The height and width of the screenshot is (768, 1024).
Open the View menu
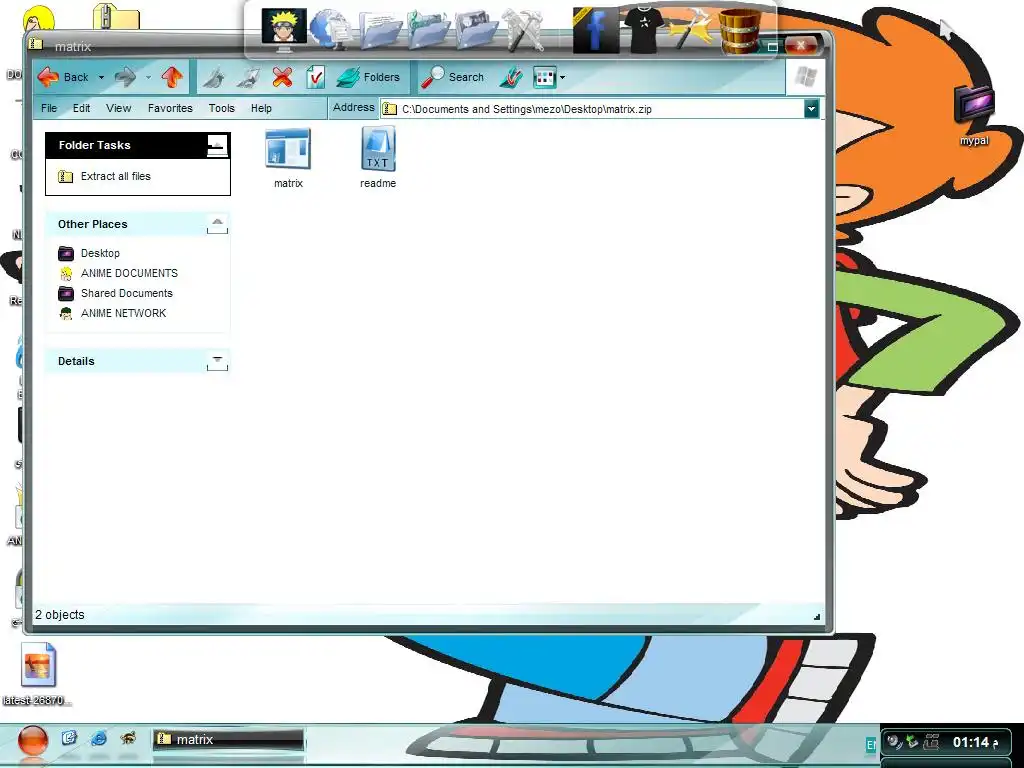click(x=119, y=108)
